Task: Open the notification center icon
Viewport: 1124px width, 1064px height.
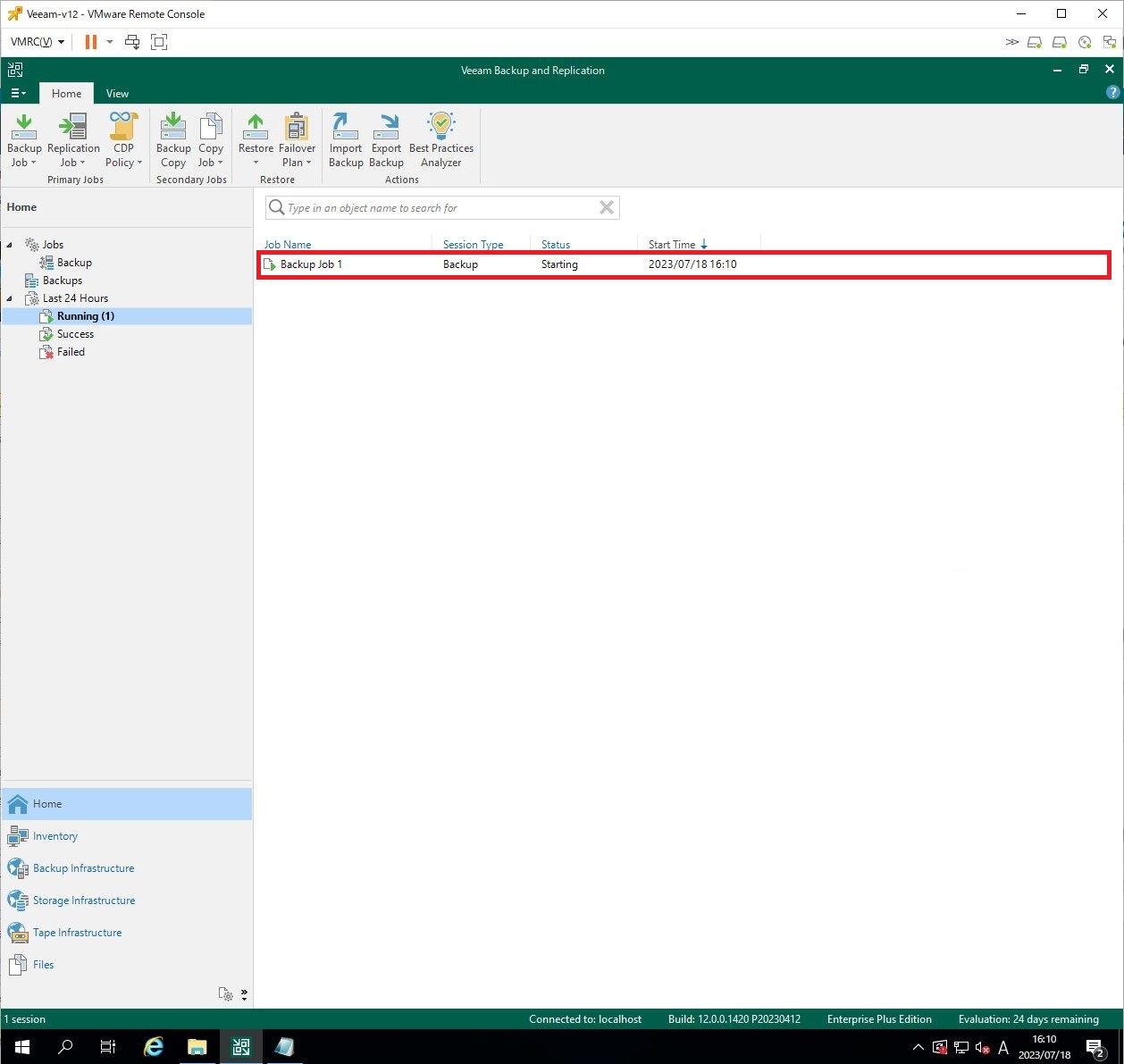Action: 1096,1048
